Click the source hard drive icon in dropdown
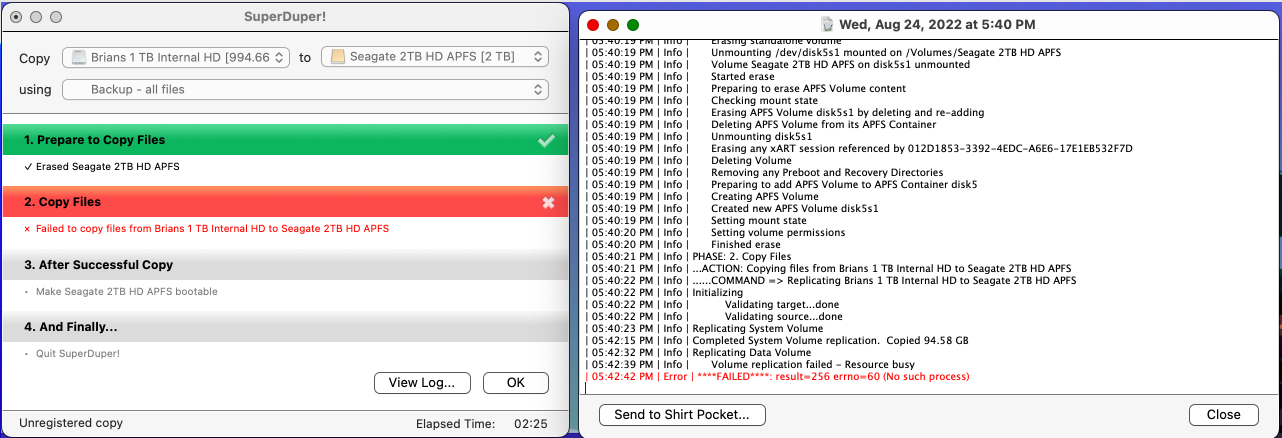This screenshot has width=1282, height=438. coord(79,58)
